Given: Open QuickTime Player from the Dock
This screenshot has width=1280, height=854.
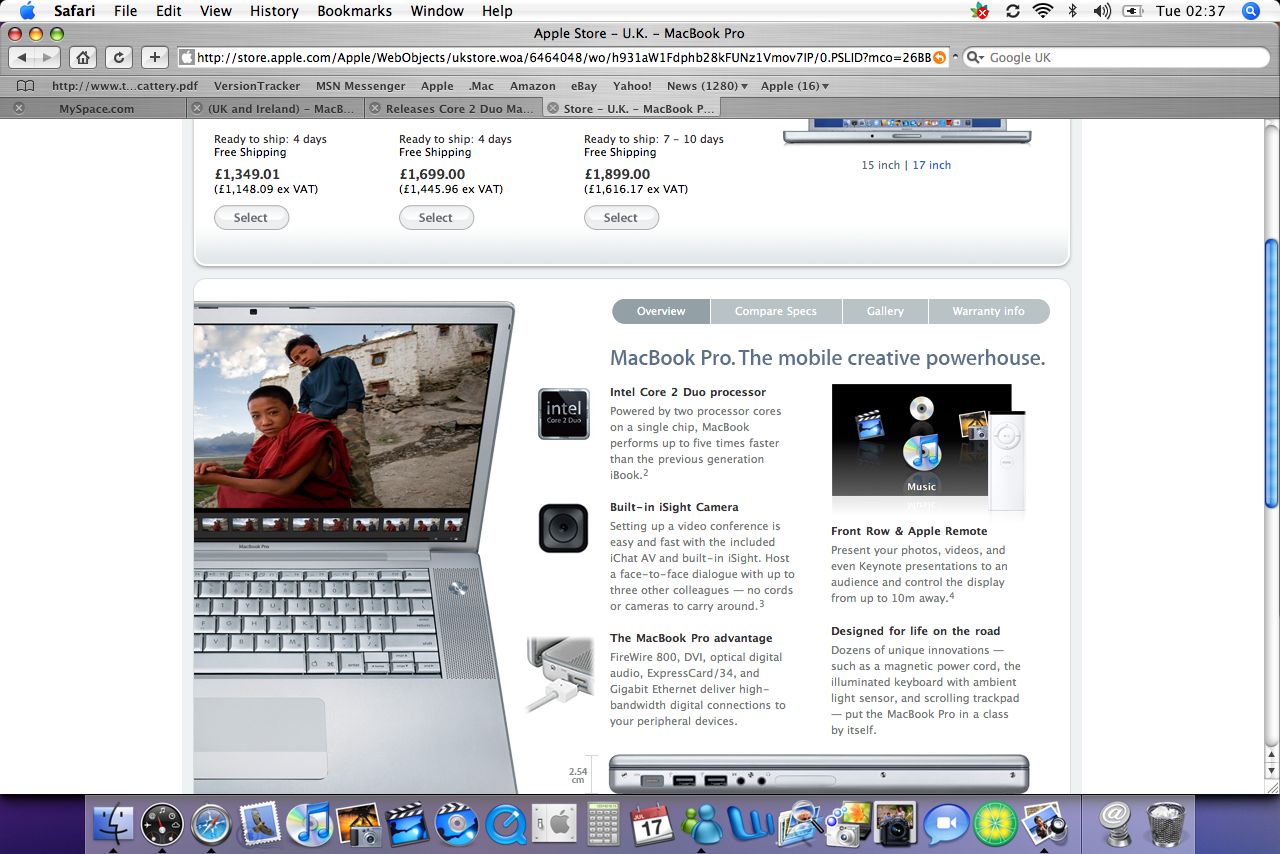Looking at the screenshot, I should tap(506, 824).
